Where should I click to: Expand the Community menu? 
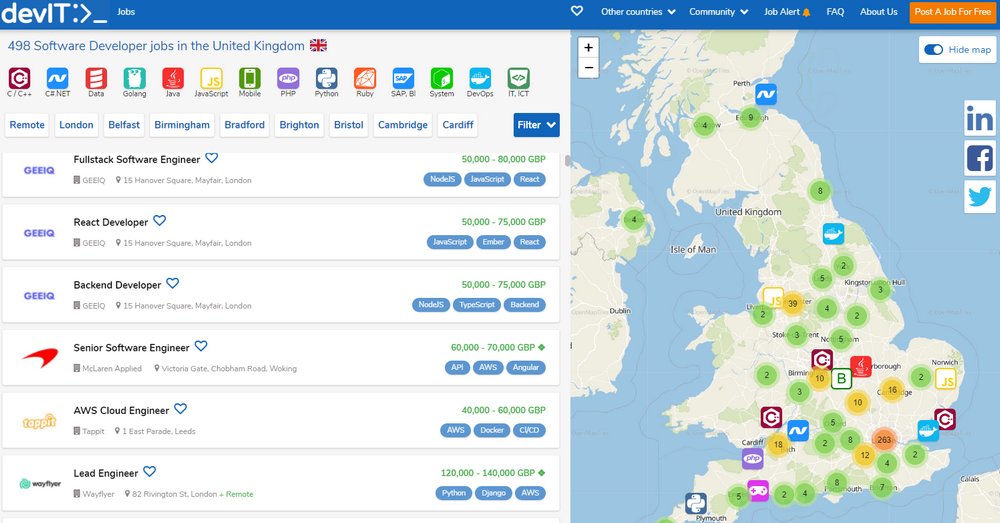(719, 11)
